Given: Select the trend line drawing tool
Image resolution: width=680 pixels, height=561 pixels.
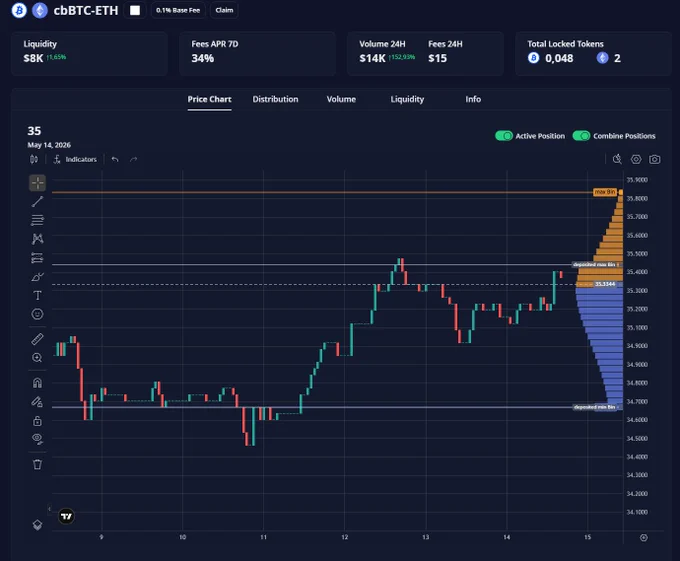Looking at the screenshot, I should tap(37, 201).
